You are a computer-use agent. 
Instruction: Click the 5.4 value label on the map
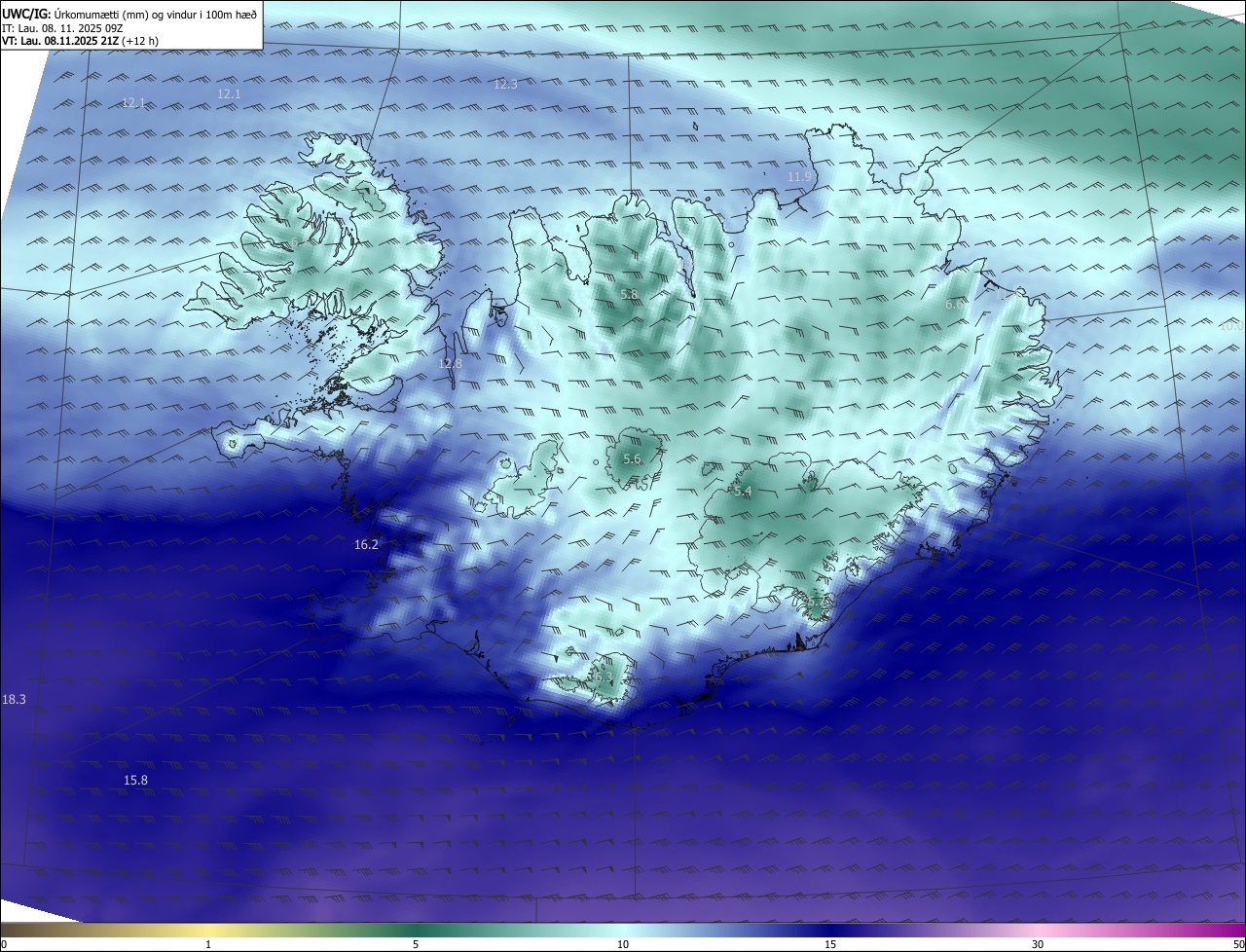tap(742, 493)
